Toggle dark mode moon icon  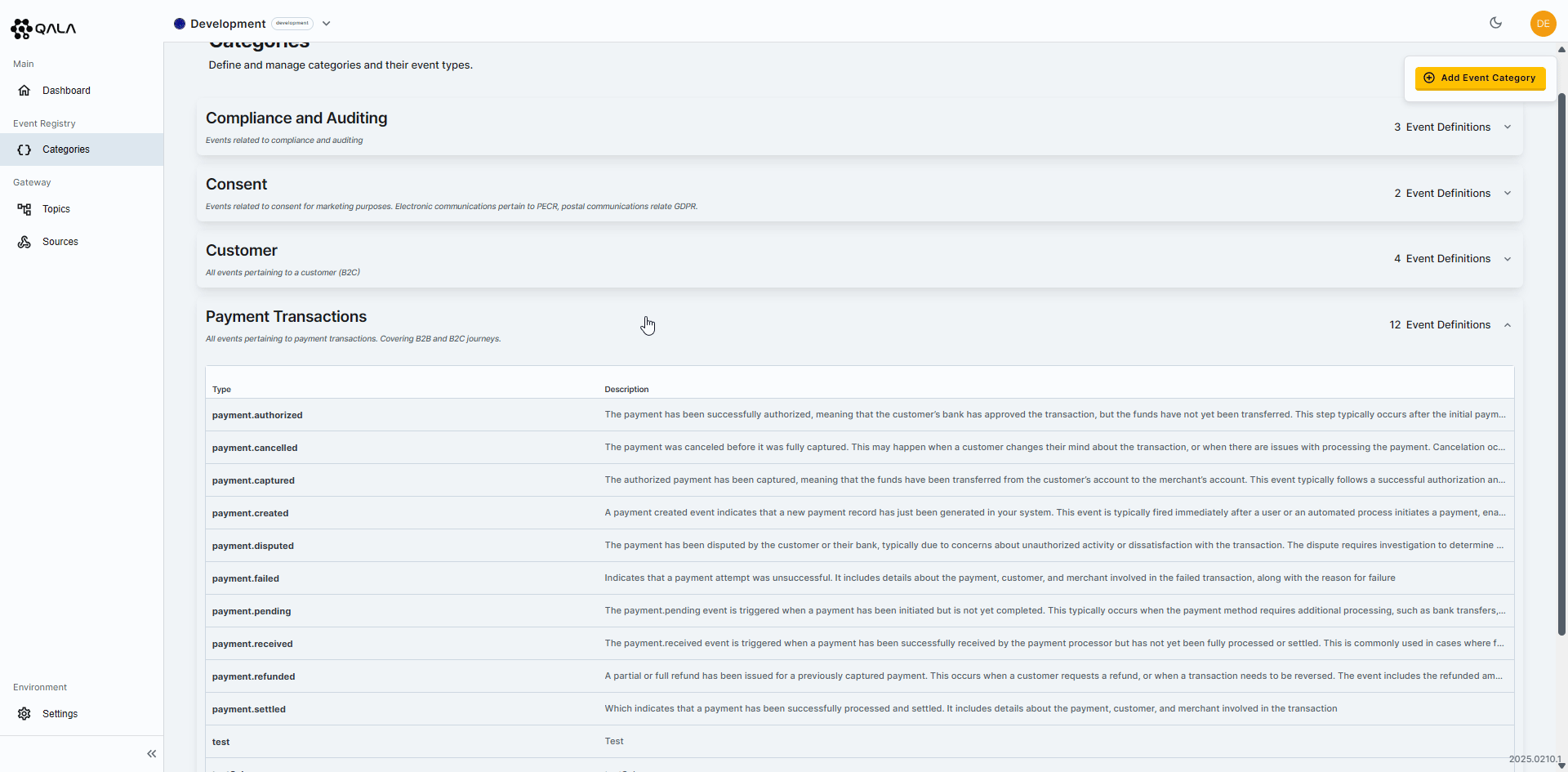coord(1495,23)
